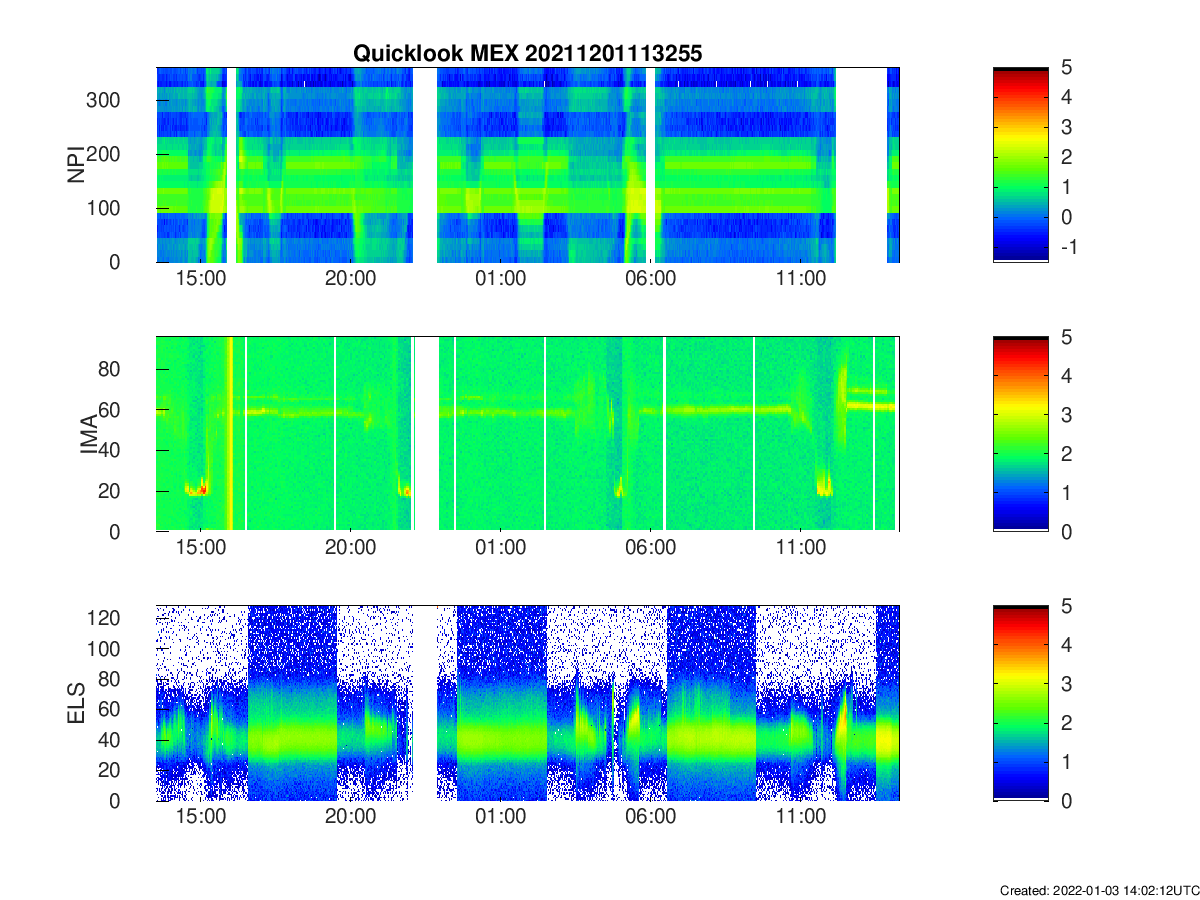Click inside the NPI spectrogram plot
The width and height of the screenshot is (1200, 900).
click(528, 164)
